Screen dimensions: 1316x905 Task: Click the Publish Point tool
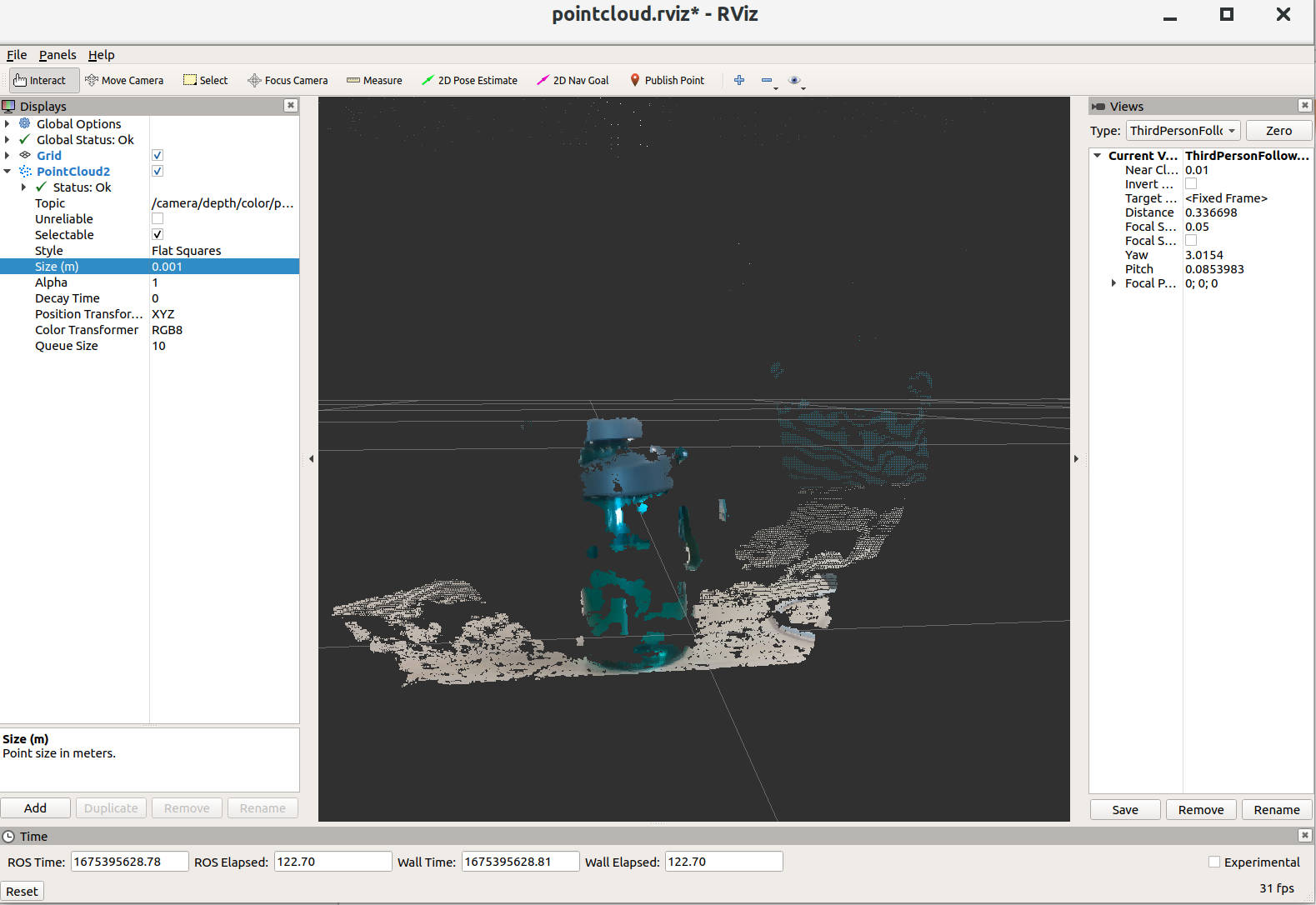(x=667, y=81)
